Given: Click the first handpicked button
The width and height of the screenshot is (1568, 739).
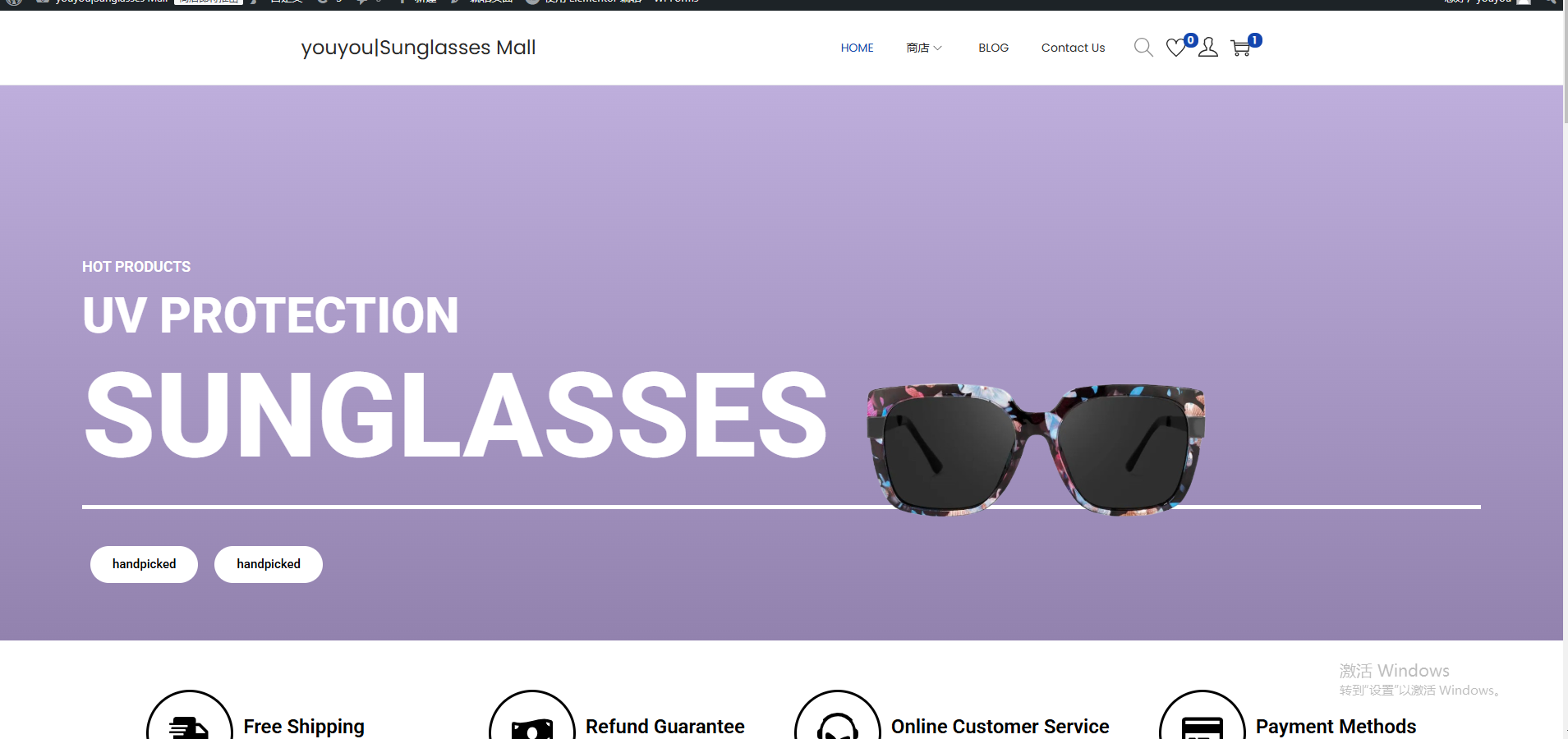Looking at the screenshot, I should pos(144,564).
